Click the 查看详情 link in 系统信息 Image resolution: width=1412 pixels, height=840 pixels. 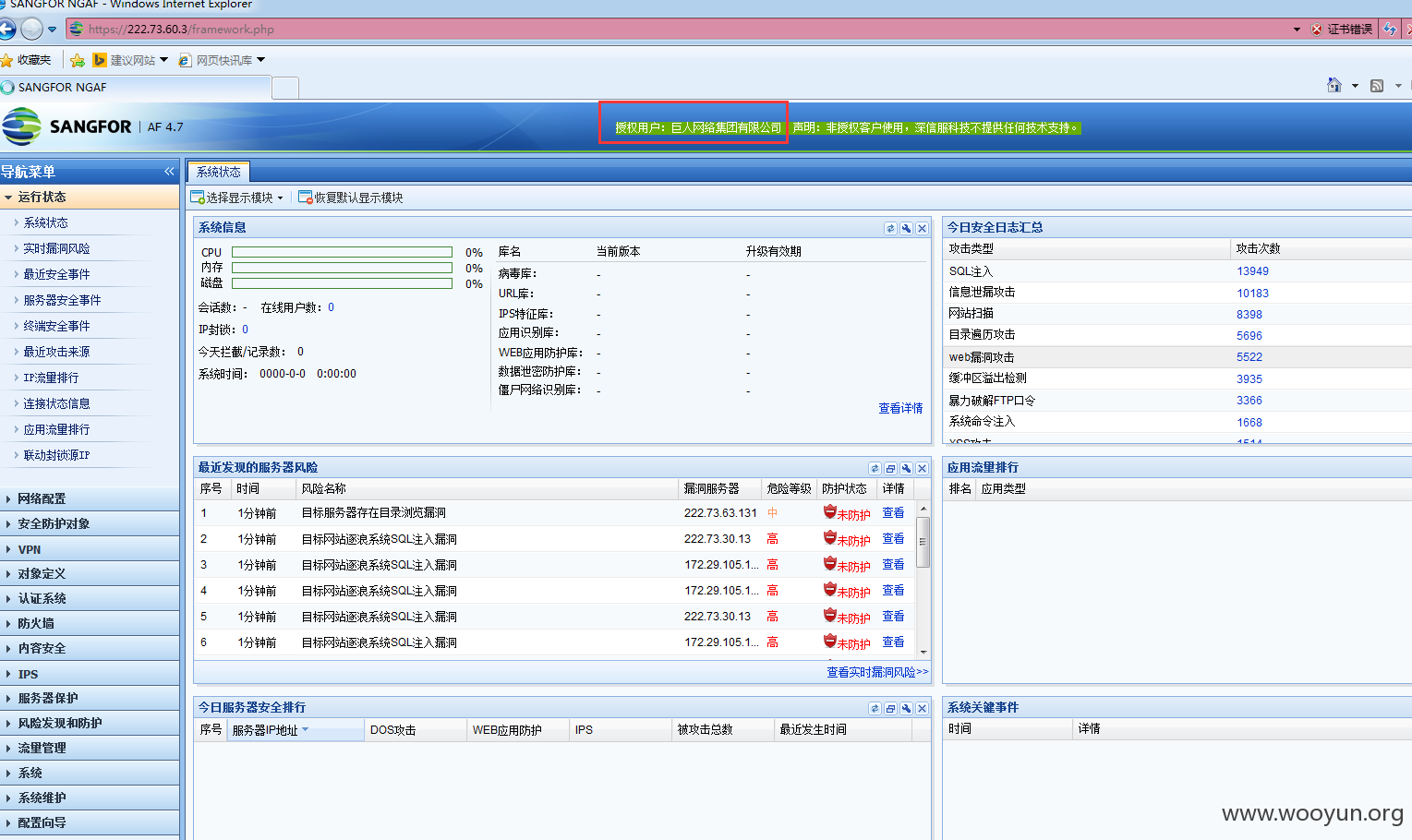900,408
